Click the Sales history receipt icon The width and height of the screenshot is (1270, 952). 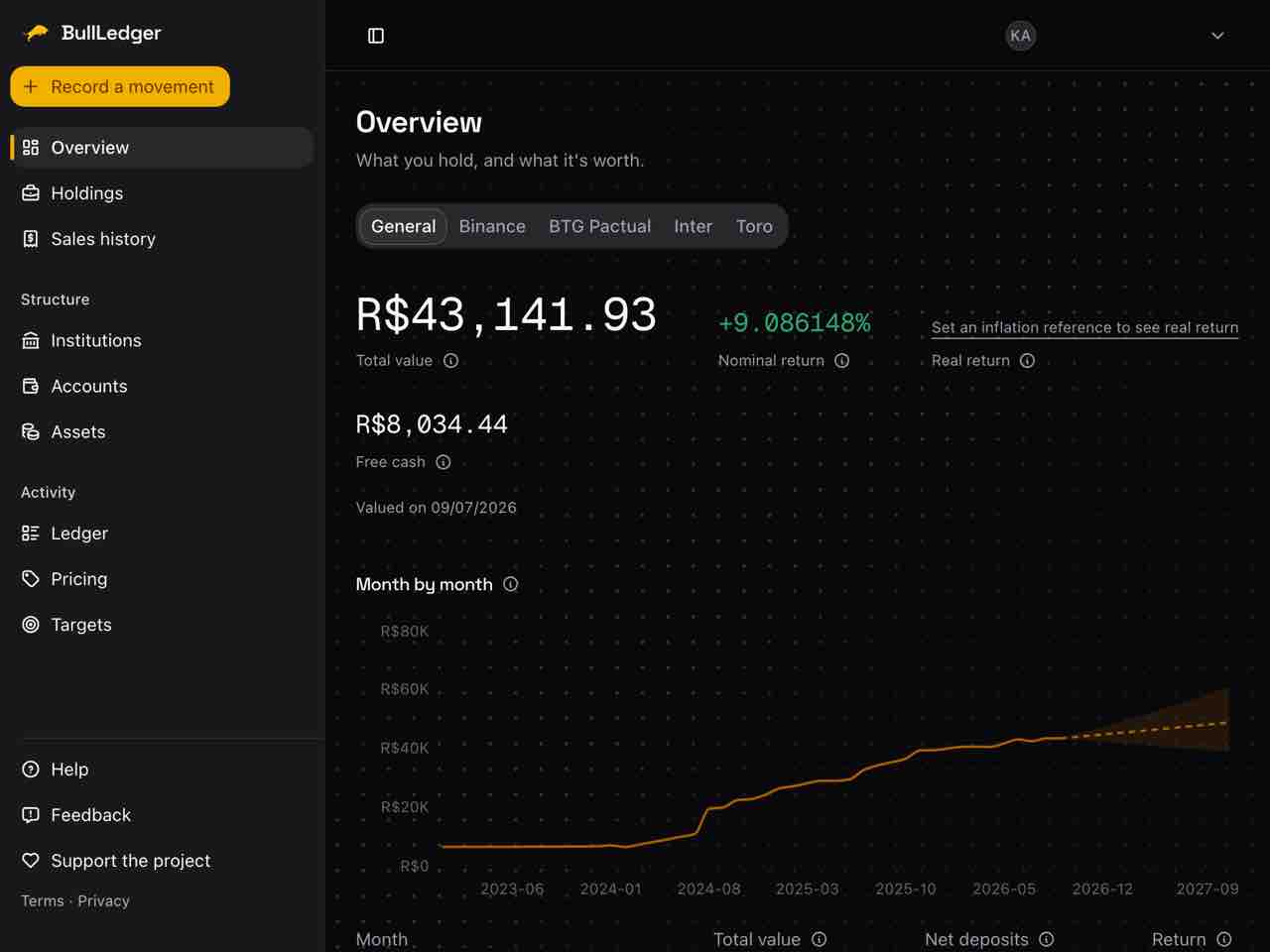click(x=31, y=239)
